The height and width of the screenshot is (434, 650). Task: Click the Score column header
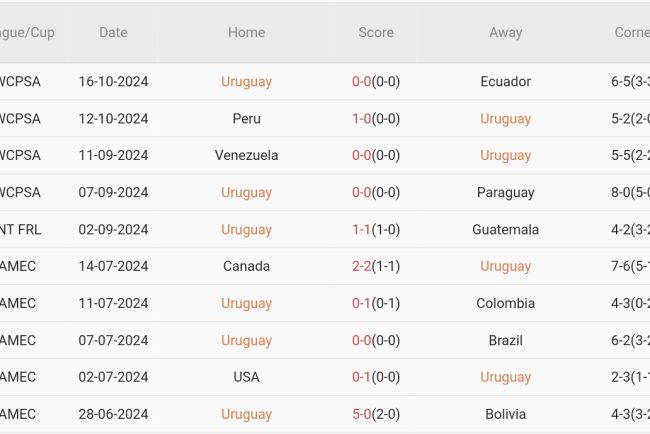coord(376,32)
